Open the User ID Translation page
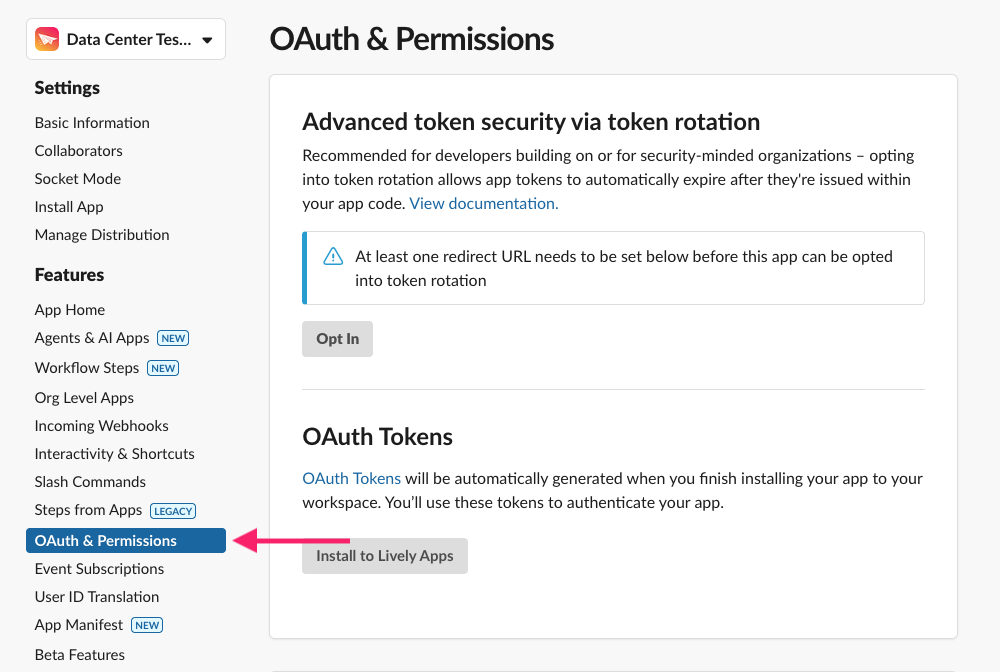Screen dimensions: 1000x672 (96, 596)
